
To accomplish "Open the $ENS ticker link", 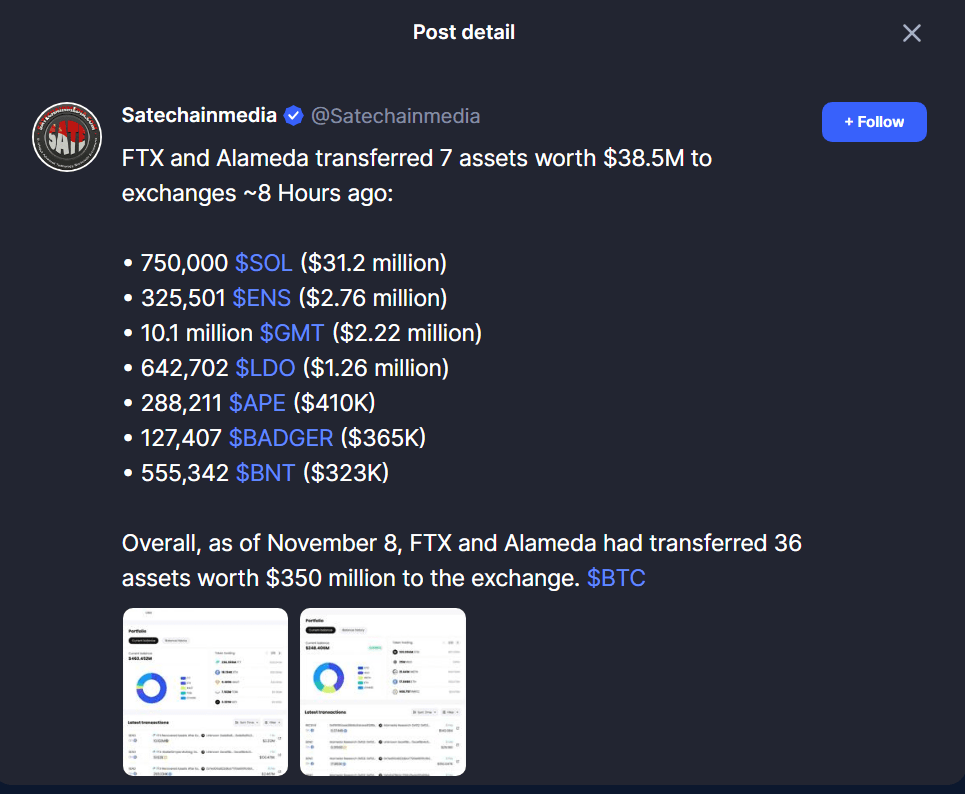I will pyautogui.click(x=262, y=298).
